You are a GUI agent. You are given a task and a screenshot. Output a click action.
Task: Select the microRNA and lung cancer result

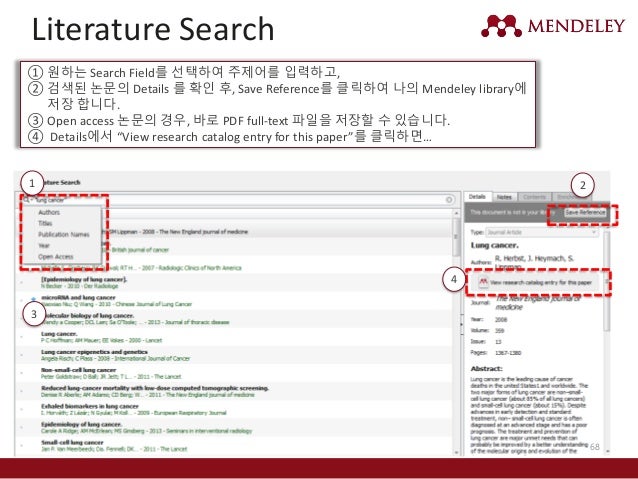click(236, 301)
